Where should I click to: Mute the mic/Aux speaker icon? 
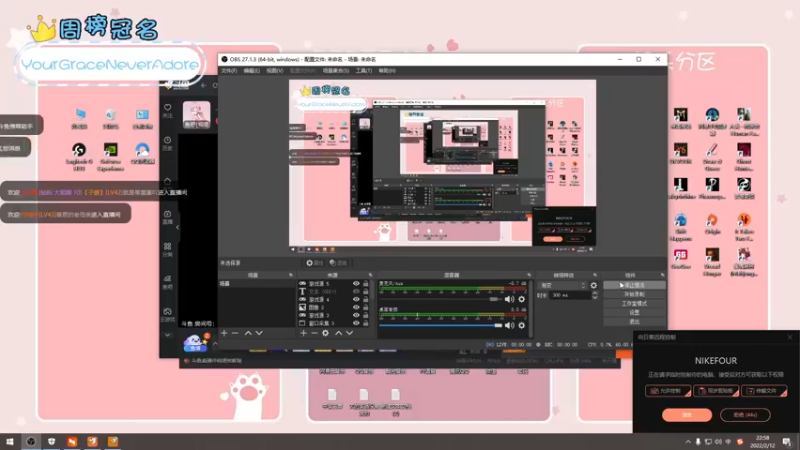tap(509, 299)
